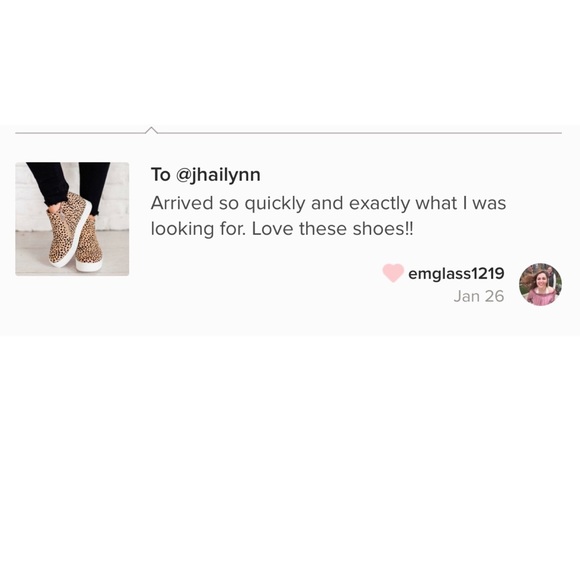
Task: Click the "Love these shoes!!" text line
Action: [x=333, y=229]
